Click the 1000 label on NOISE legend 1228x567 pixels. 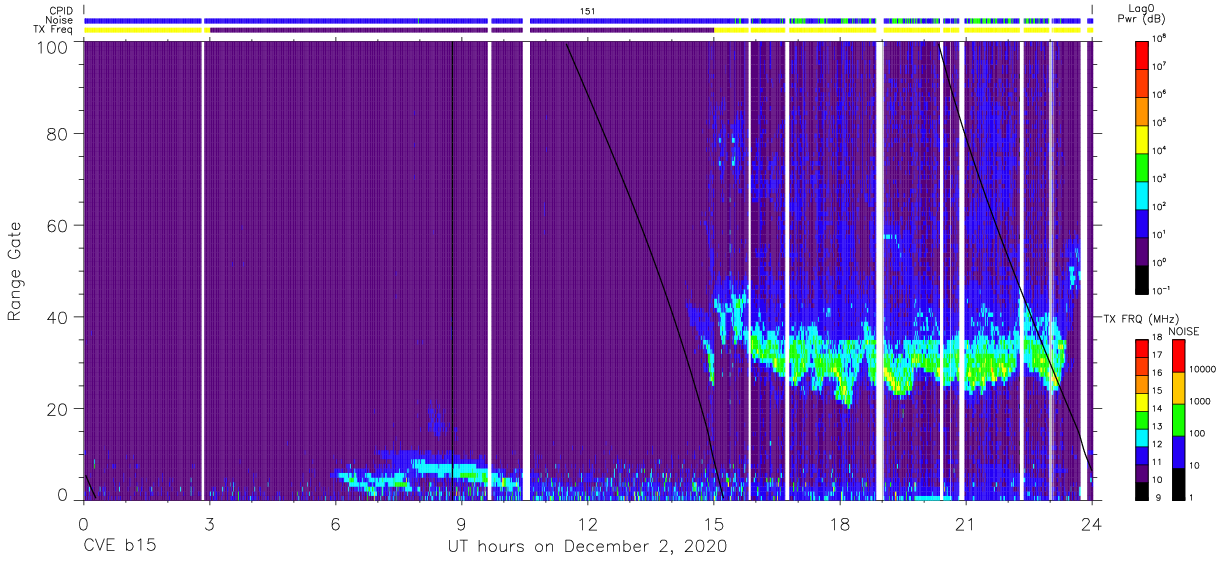pos(1201,402)
